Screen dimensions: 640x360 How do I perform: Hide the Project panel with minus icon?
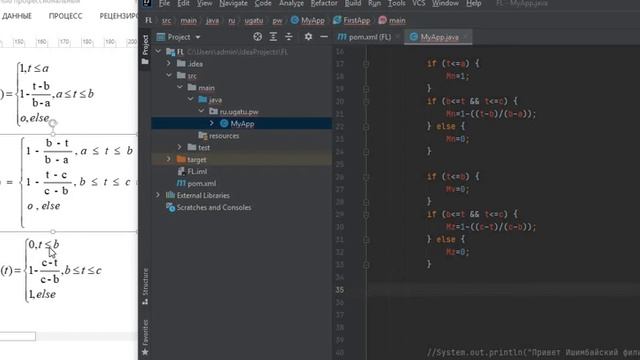point(324,37)
